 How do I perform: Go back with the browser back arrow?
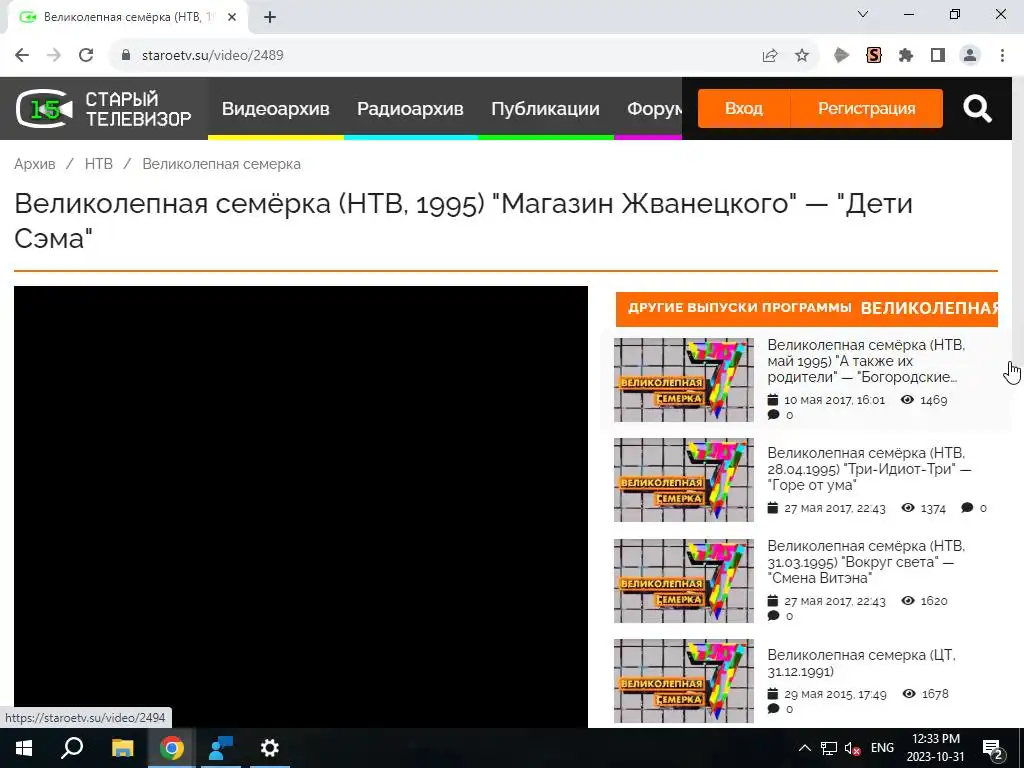[22, 55]
